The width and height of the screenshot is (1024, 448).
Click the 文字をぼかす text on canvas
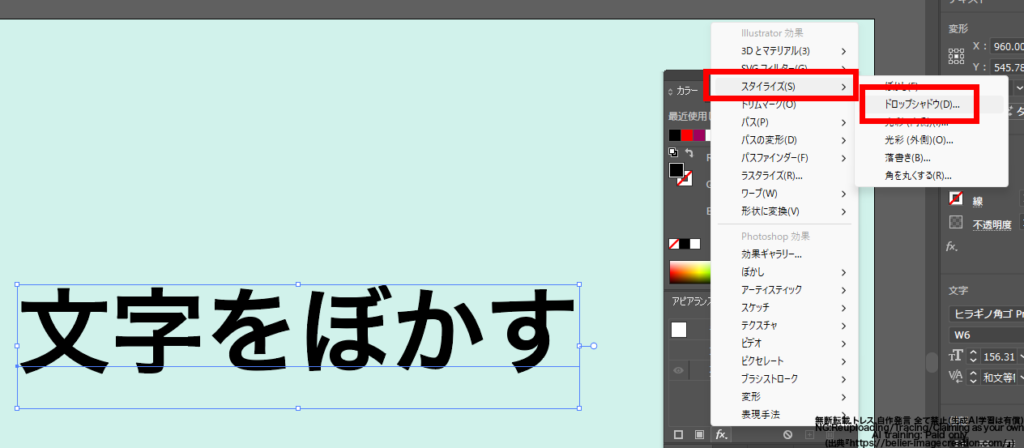pyautogui.click(x=297, y=330)
